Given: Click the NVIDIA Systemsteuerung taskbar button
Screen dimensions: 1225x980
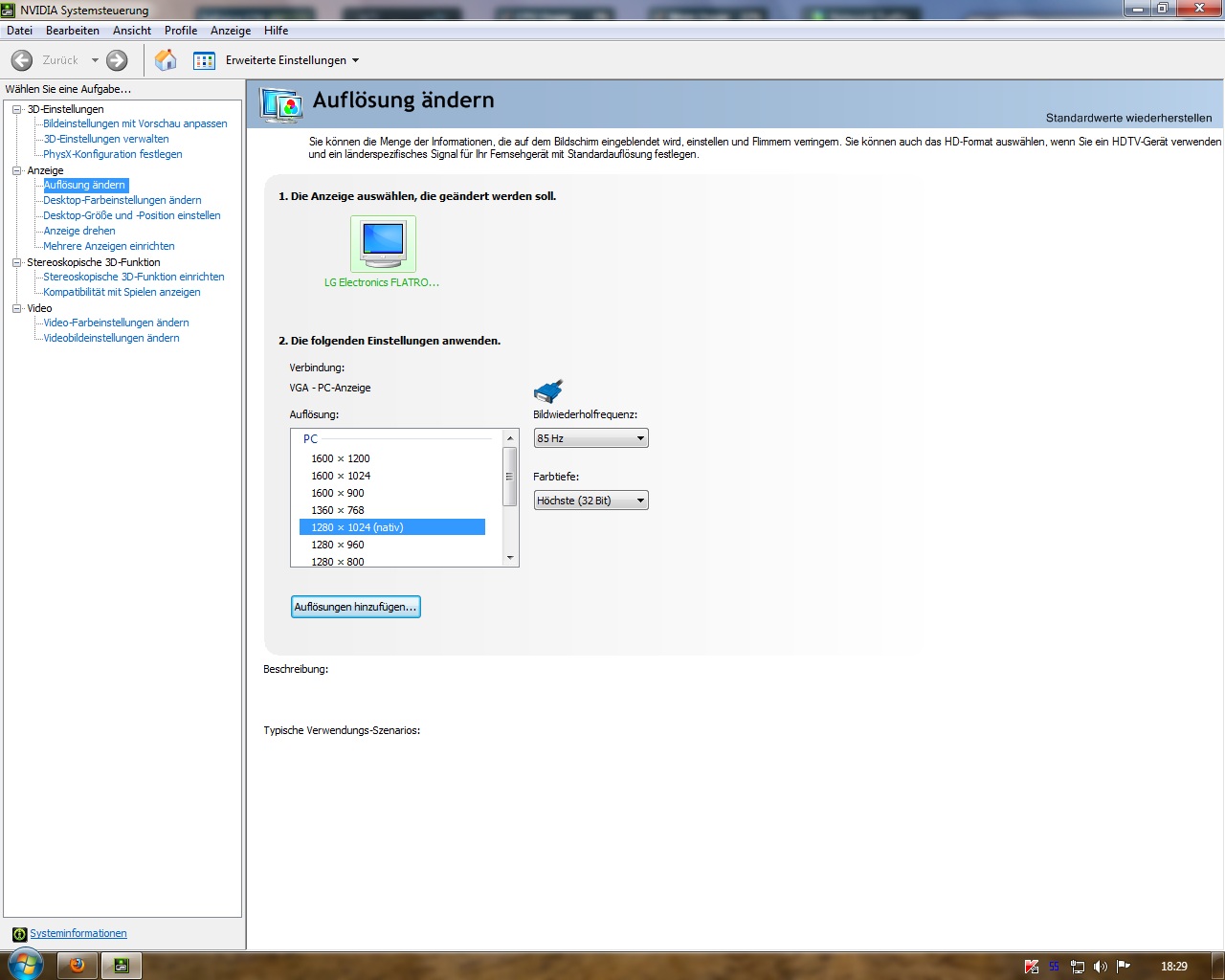Looking at the screenshot, I should [122, 966].
